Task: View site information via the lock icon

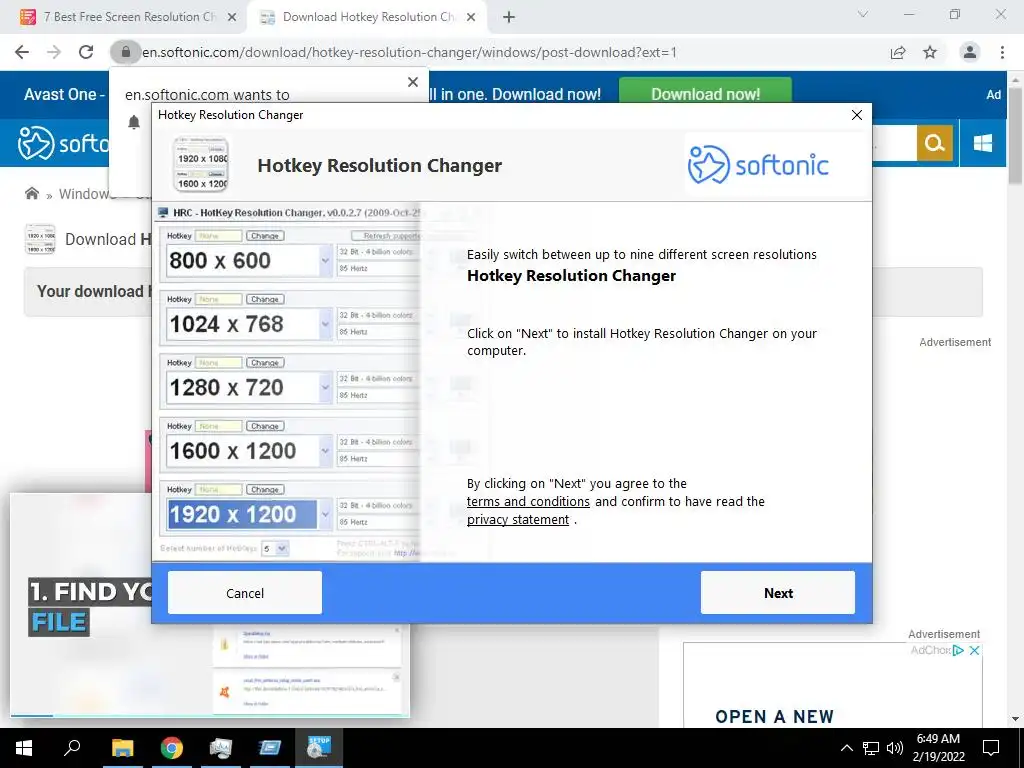Action: click(125, 52)
